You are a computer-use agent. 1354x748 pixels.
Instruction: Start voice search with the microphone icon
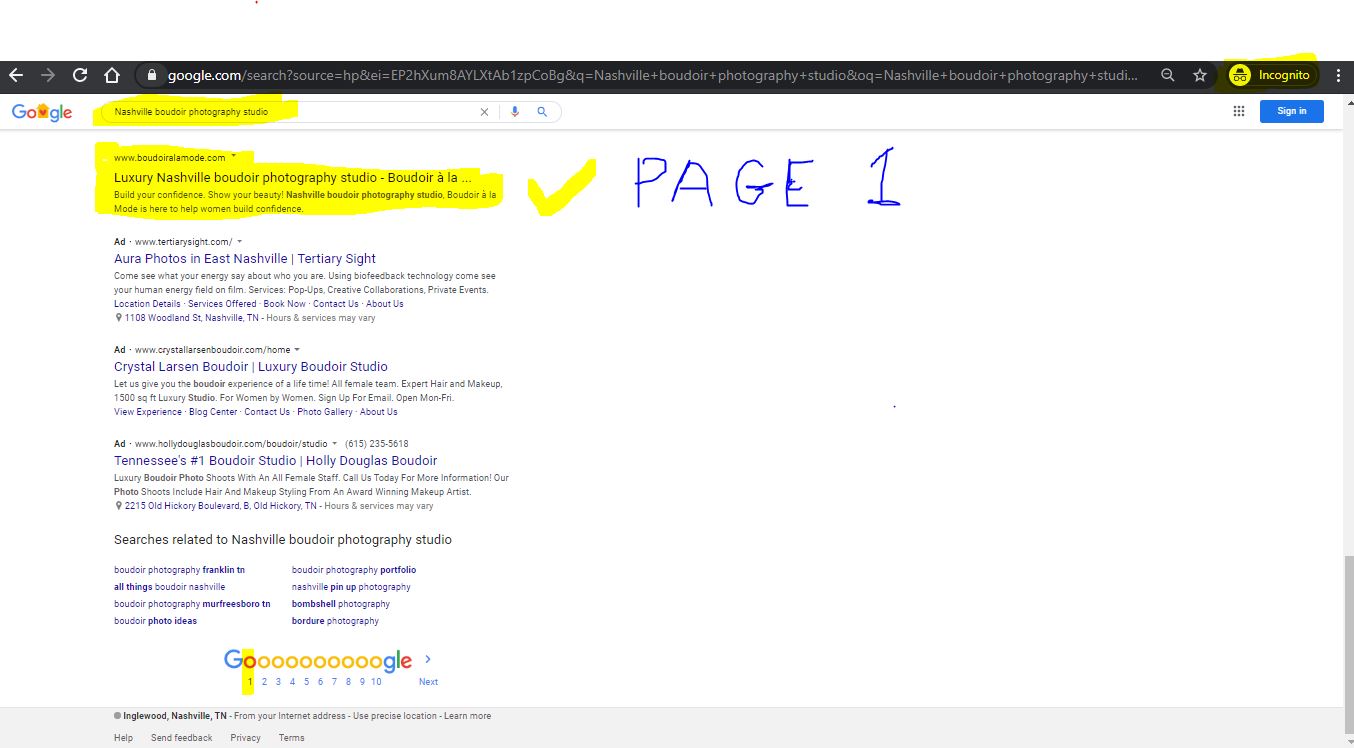(x=515, y=112)
